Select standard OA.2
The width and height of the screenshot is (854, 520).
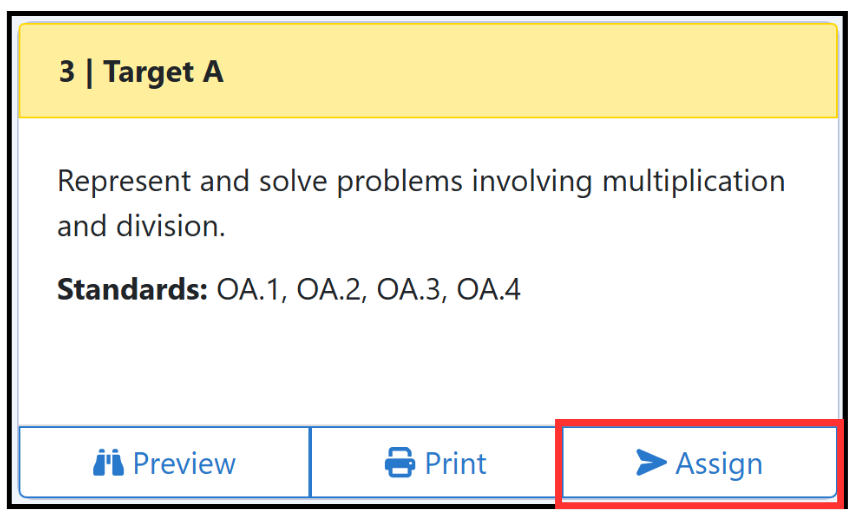point(328,289)
